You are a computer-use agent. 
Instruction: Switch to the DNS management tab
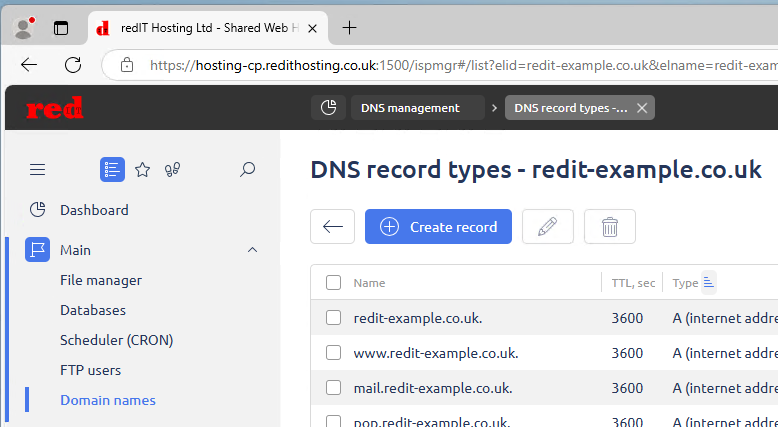tap(418, 108)
